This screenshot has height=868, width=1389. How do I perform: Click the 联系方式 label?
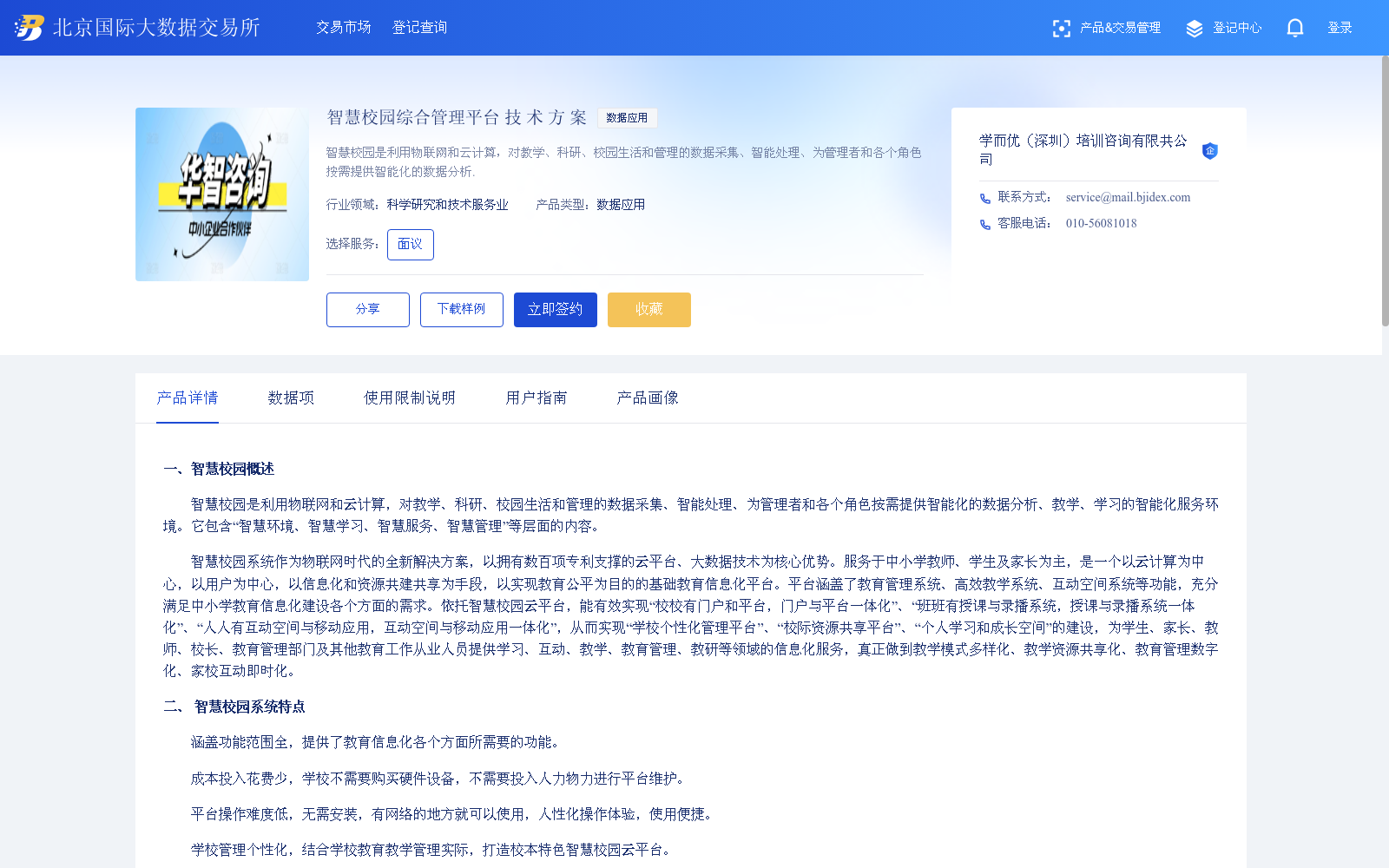point(1024,198)
